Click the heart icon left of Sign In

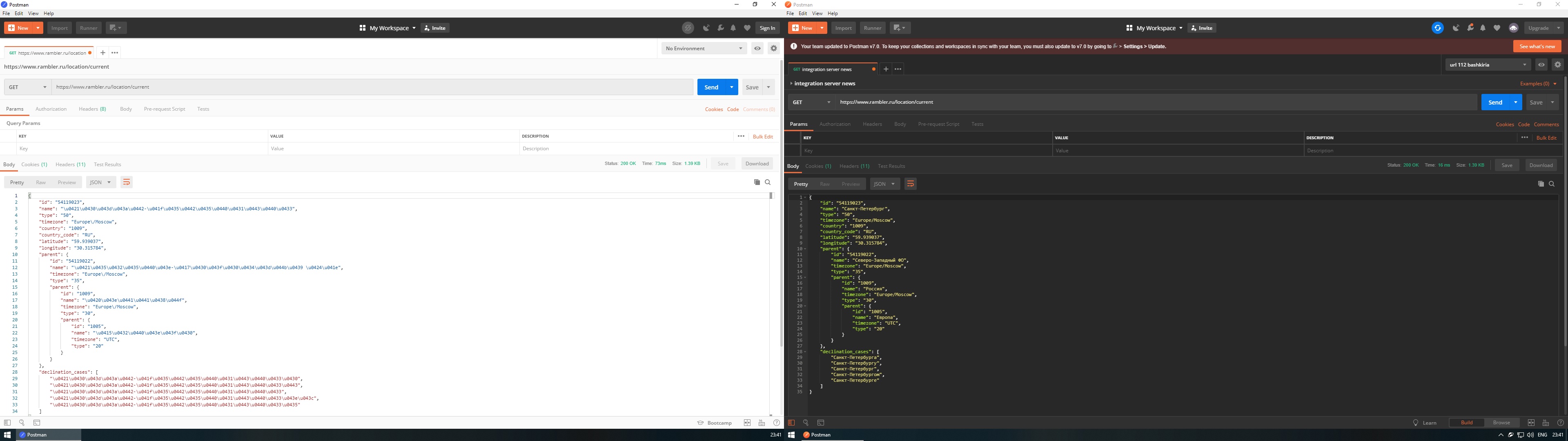click(x=747, y=28)
